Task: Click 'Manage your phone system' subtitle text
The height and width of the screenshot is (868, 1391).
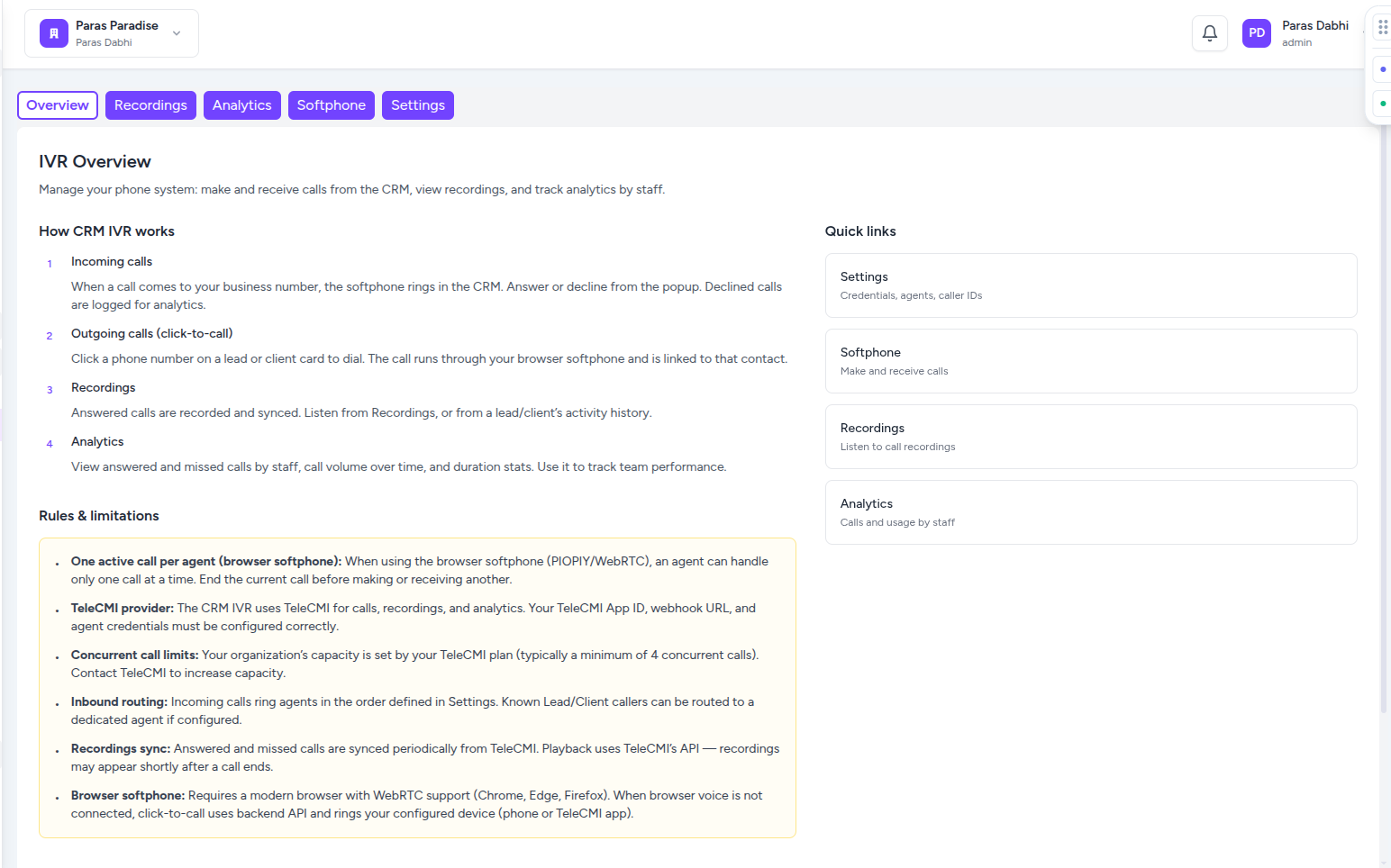Action: pos(351,190)
